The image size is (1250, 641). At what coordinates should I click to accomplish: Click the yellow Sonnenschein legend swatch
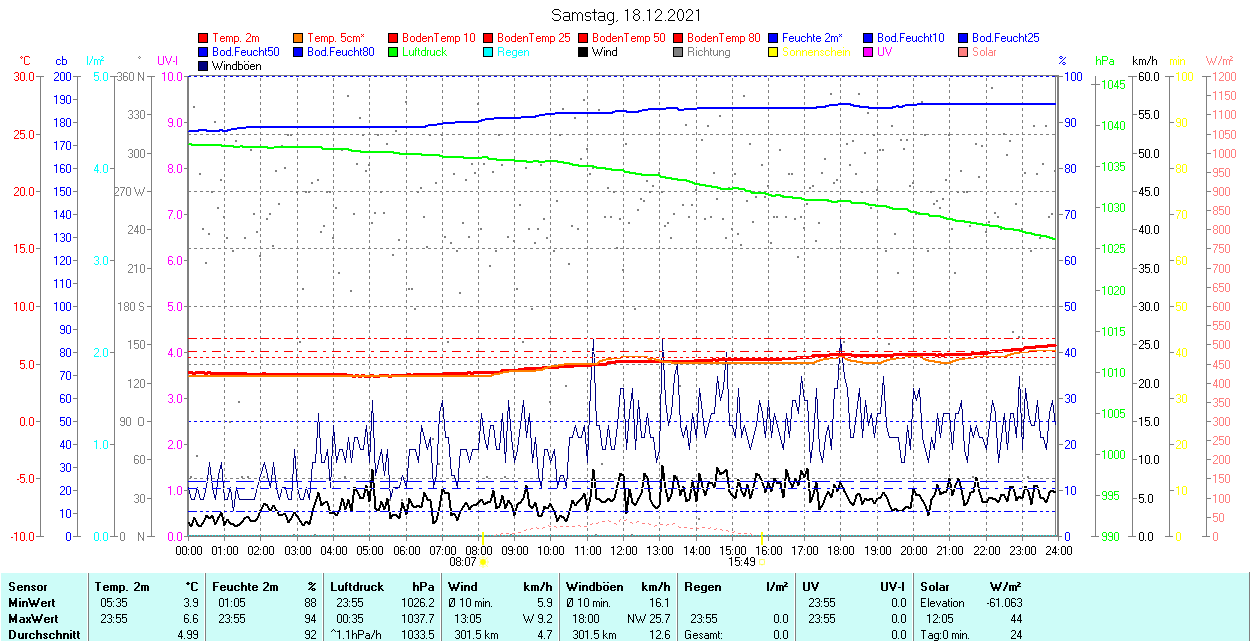774,52
